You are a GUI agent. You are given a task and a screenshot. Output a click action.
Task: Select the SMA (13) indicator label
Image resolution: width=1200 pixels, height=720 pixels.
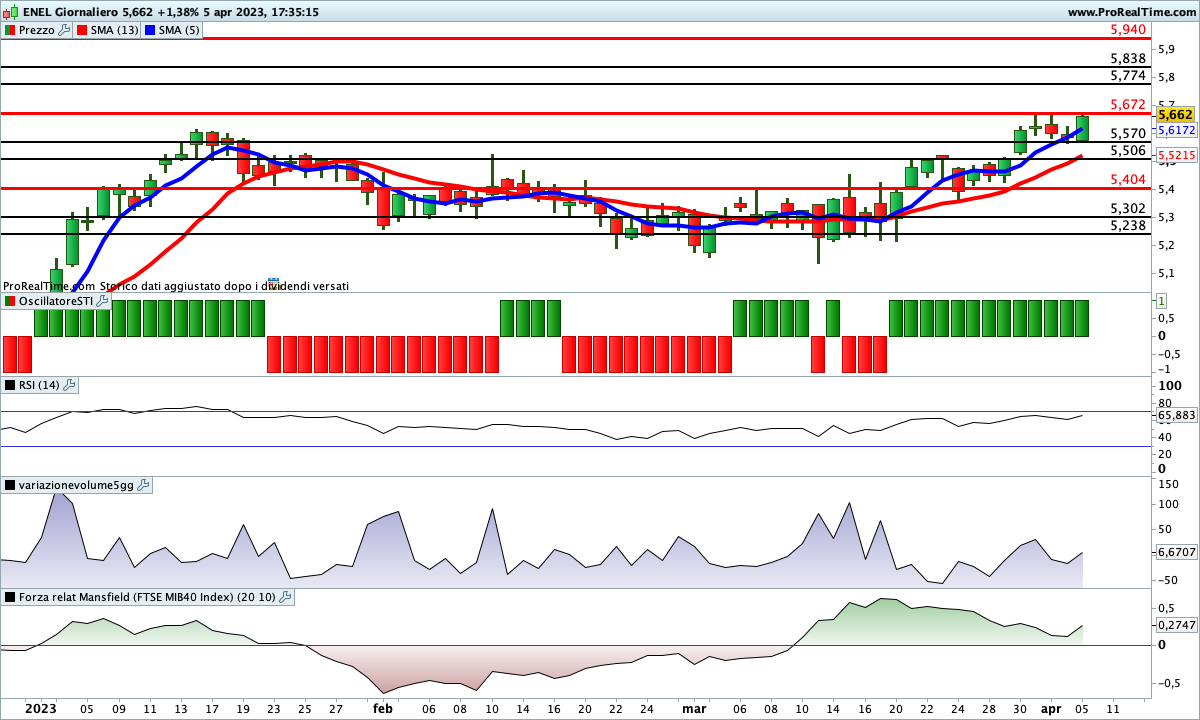coord(115,30)
